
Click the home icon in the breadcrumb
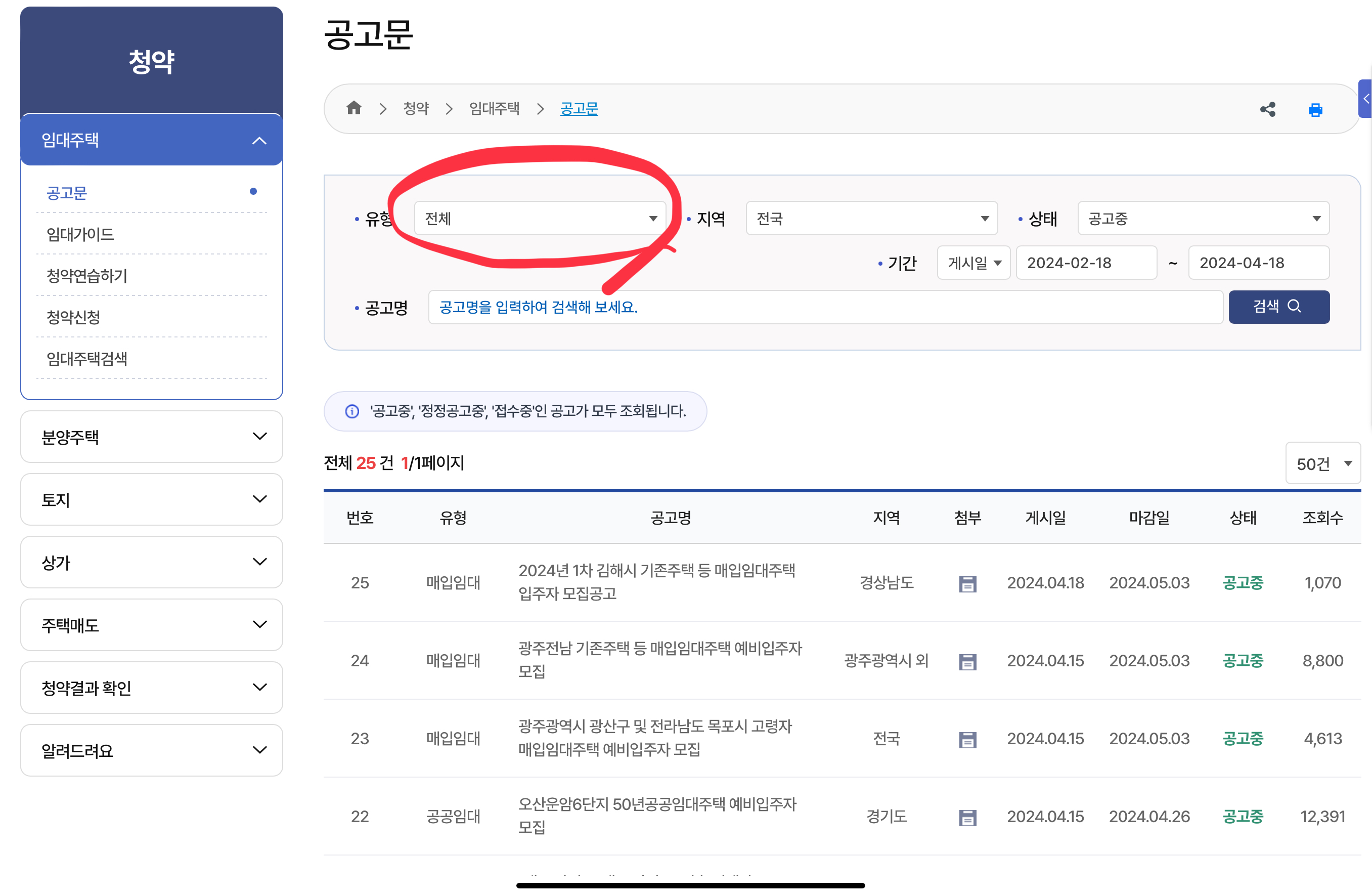pos(354,108)
